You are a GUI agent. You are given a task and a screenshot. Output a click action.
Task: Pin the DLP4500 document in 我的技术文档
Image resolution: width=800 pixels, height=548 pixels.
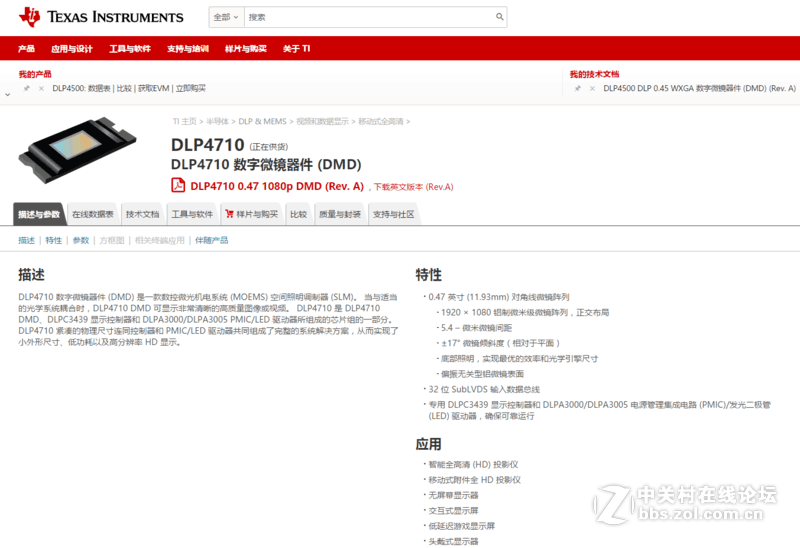[x=578, y=88]
